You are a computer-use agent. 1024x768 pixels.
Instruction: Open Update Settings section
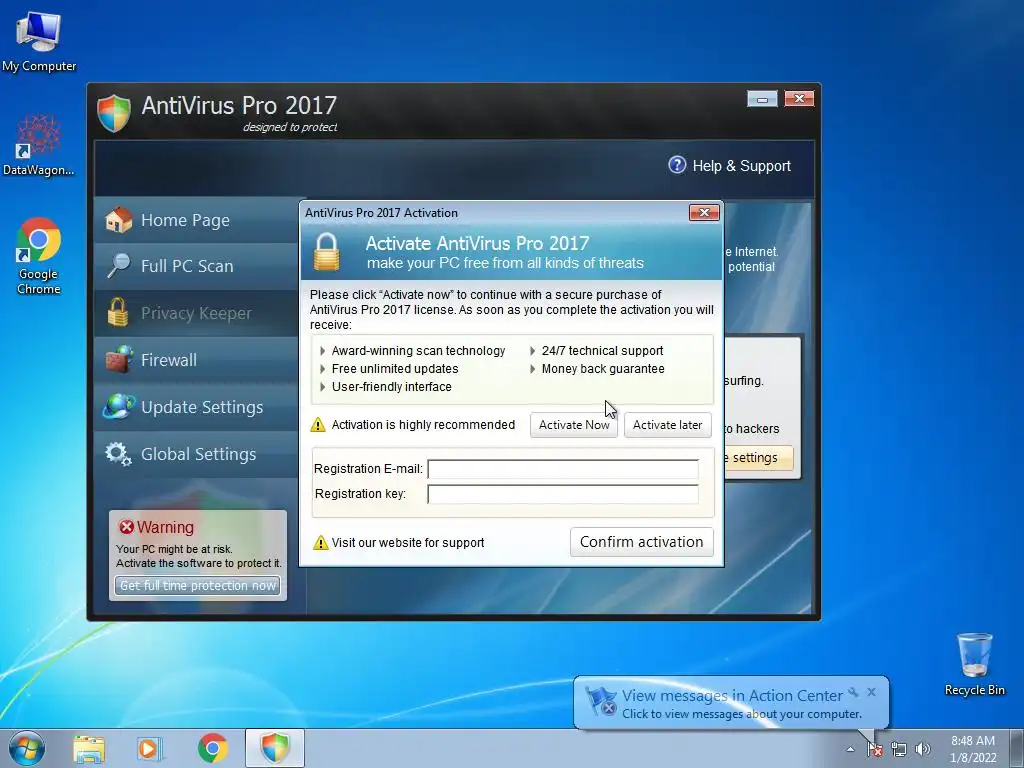tap(197, 407)
